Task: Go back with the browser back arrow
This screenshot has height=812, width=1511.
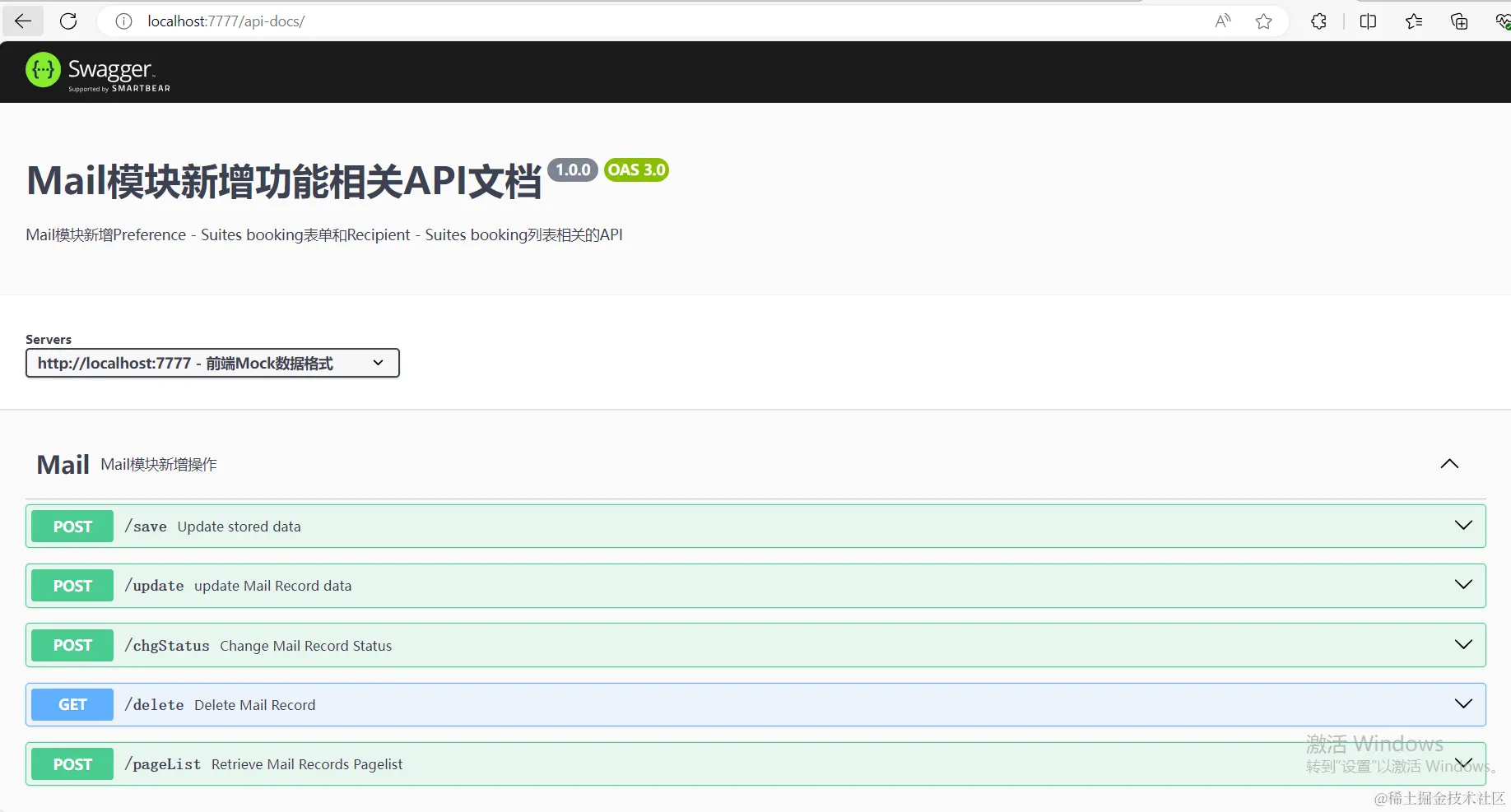Action: (23, 21)
